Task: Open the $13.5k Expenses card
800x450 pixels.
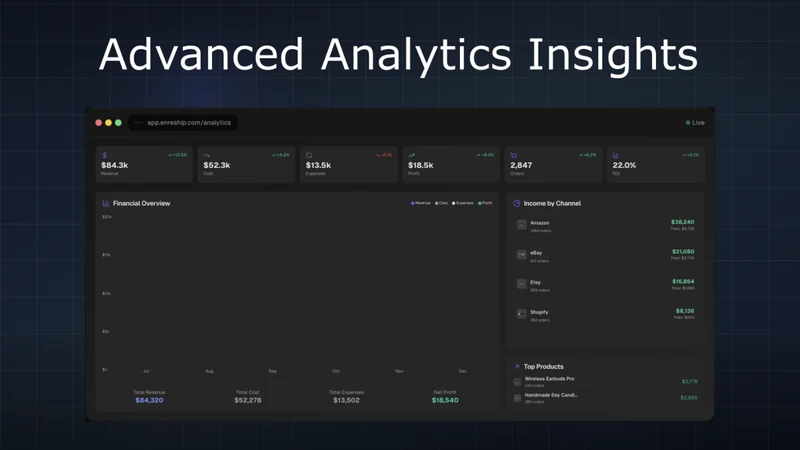Action: 348,164
